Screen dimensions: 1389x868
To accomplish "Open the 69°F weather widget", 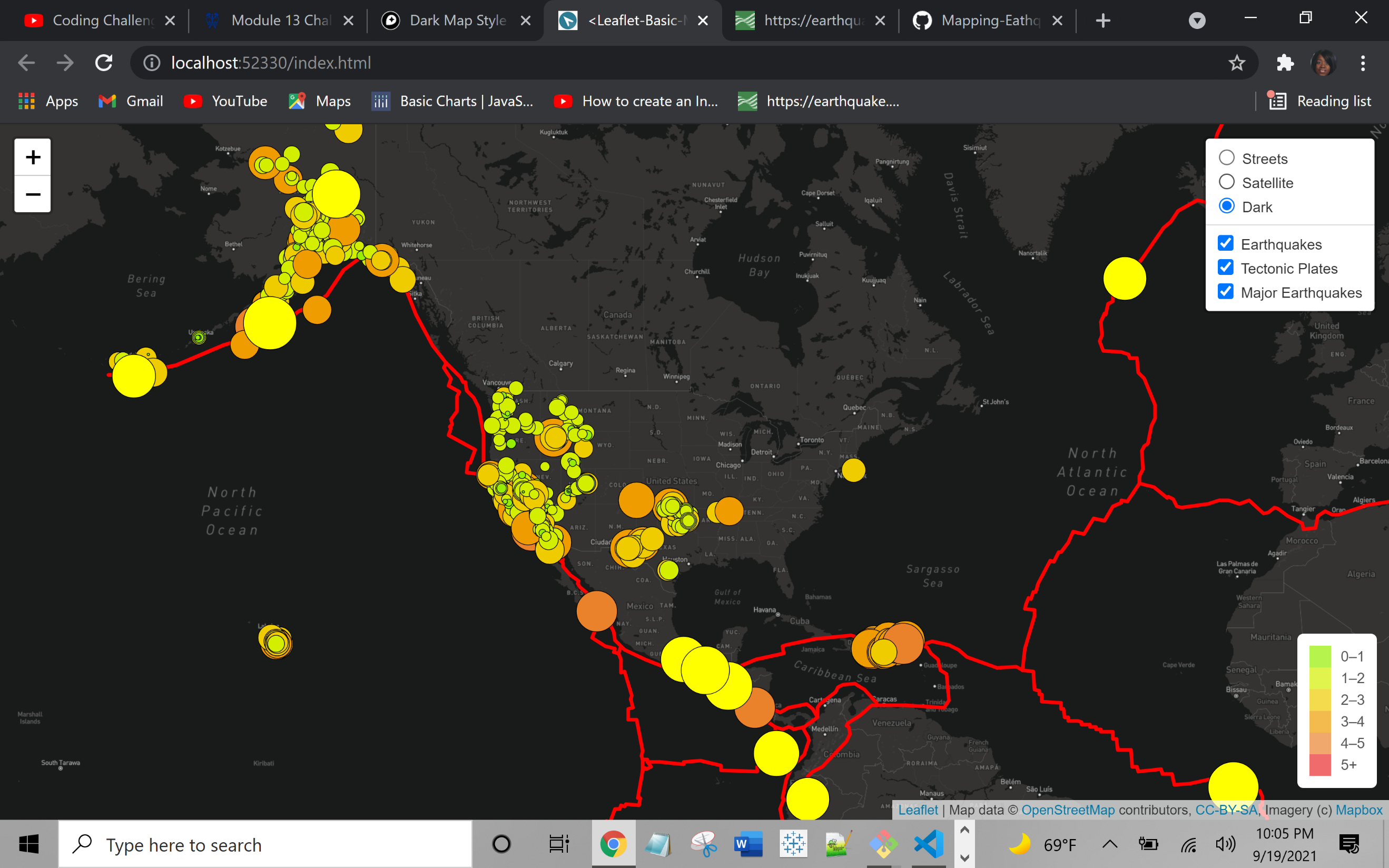I will pos(1043,844).
